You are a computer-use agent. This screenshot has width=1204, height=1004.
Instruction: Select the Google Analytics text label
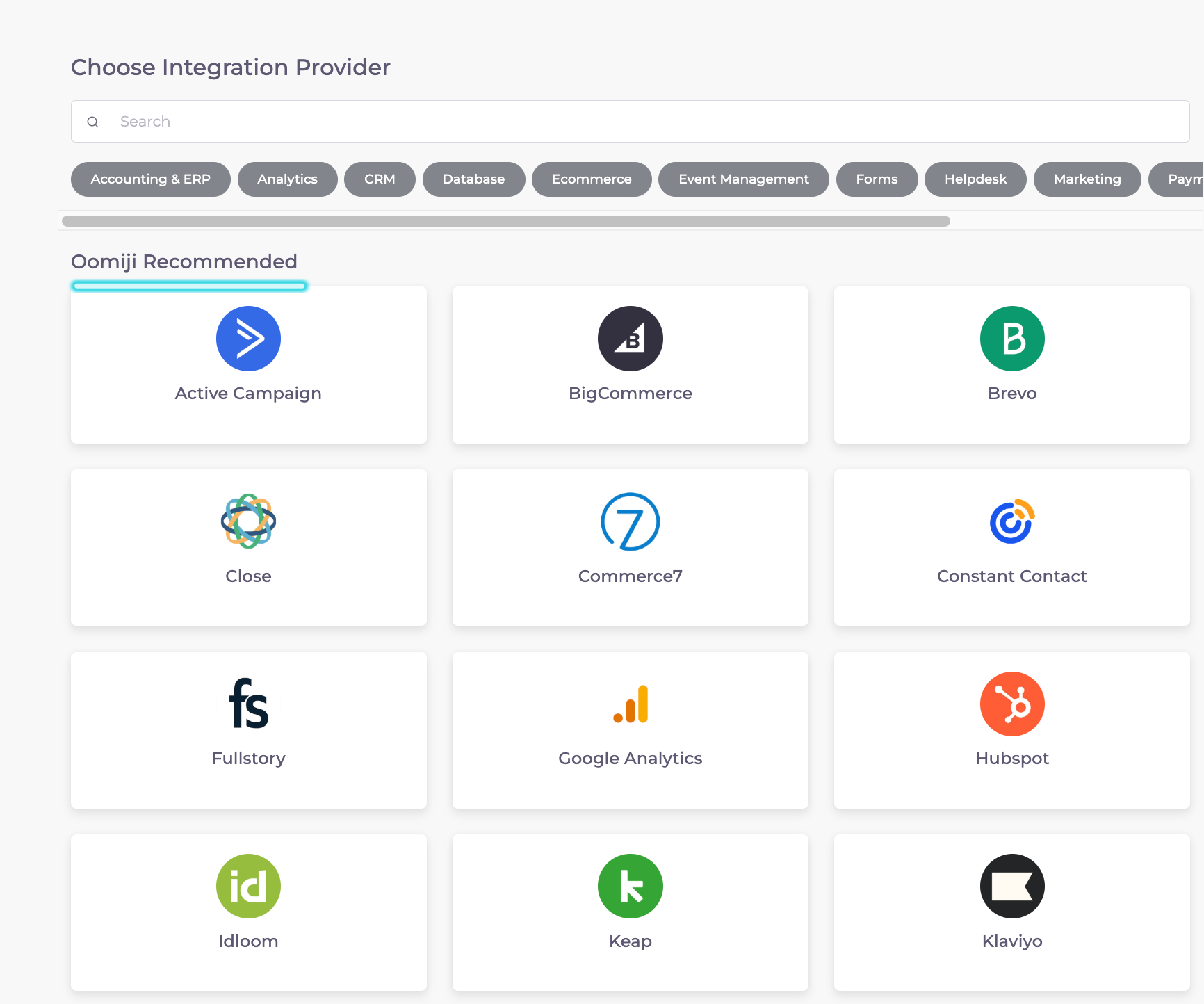(631, 759)
